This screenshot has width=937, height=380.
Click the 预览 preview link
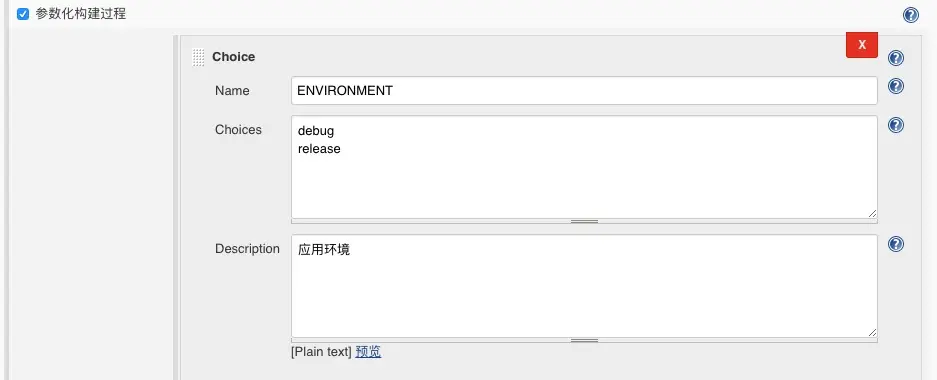point(368,352)
